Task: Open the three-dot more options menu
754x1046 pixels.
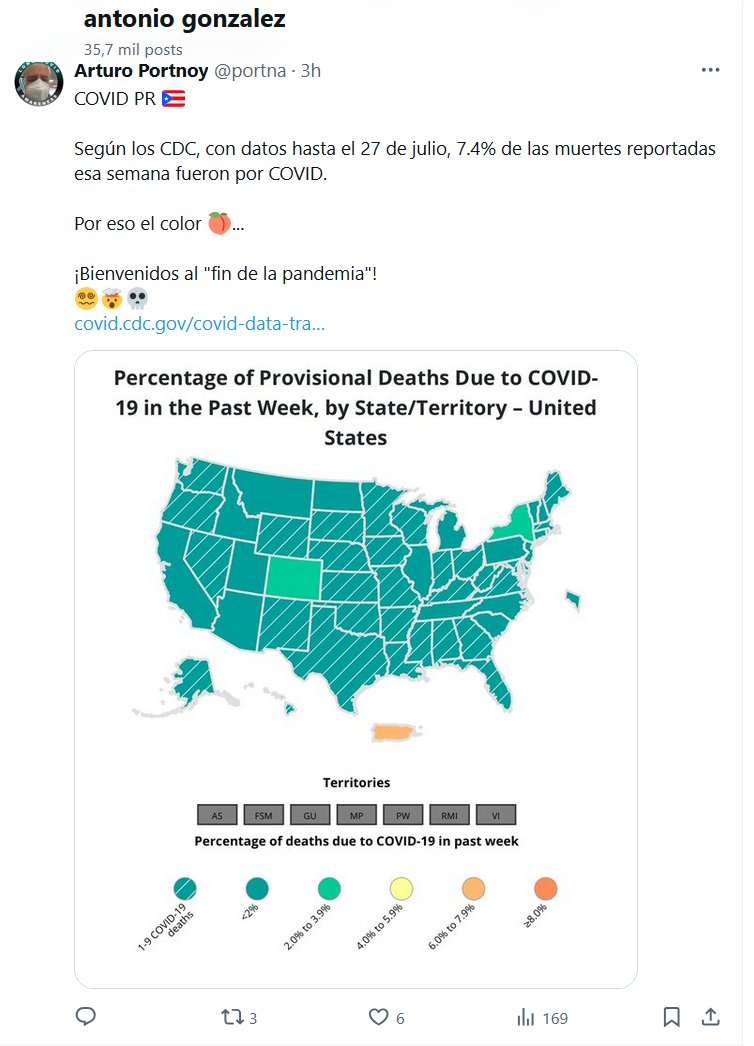Action: coord(710,70)
